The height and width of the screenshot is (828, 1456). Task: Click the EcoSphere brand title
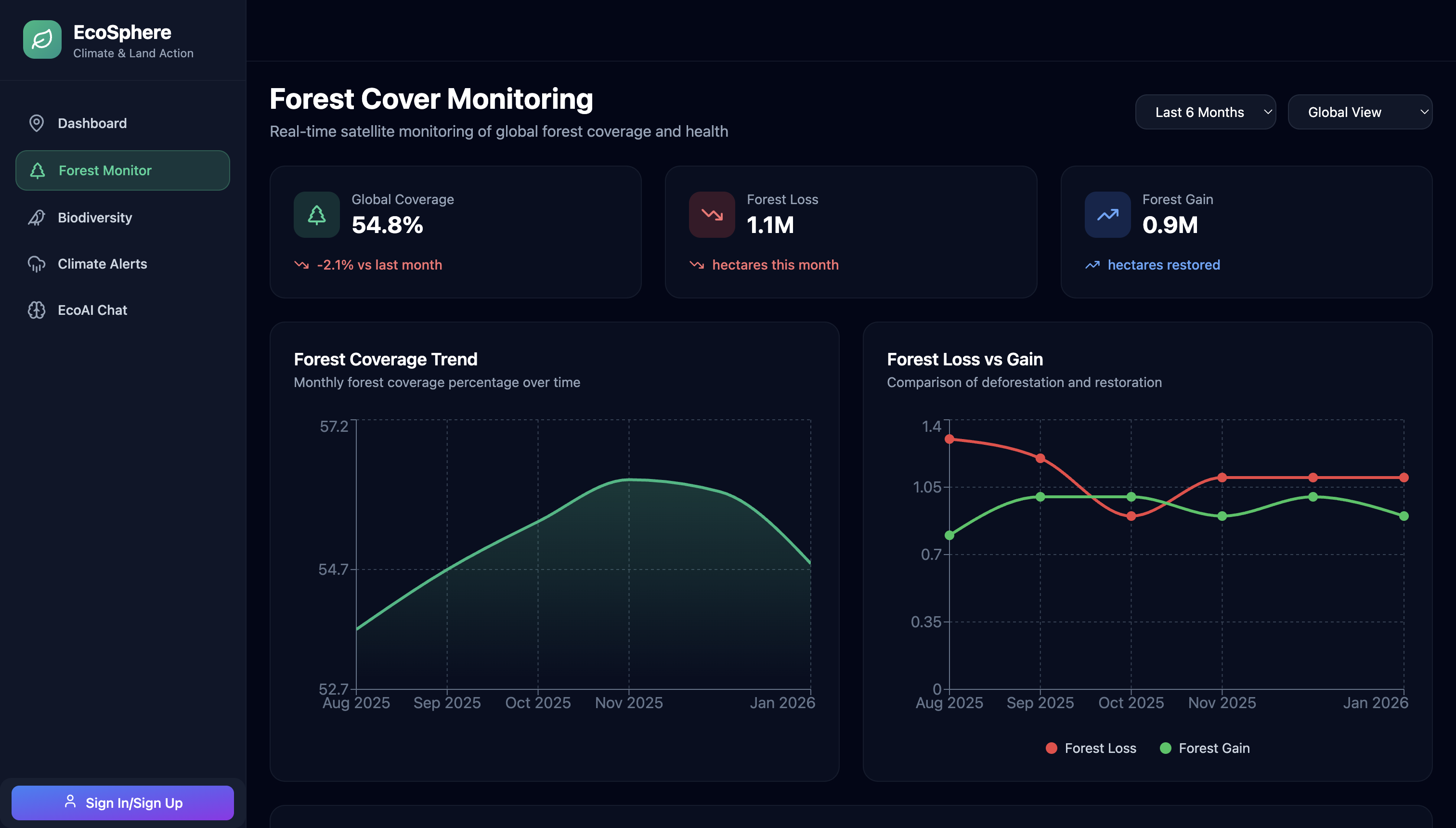(122, 32)
